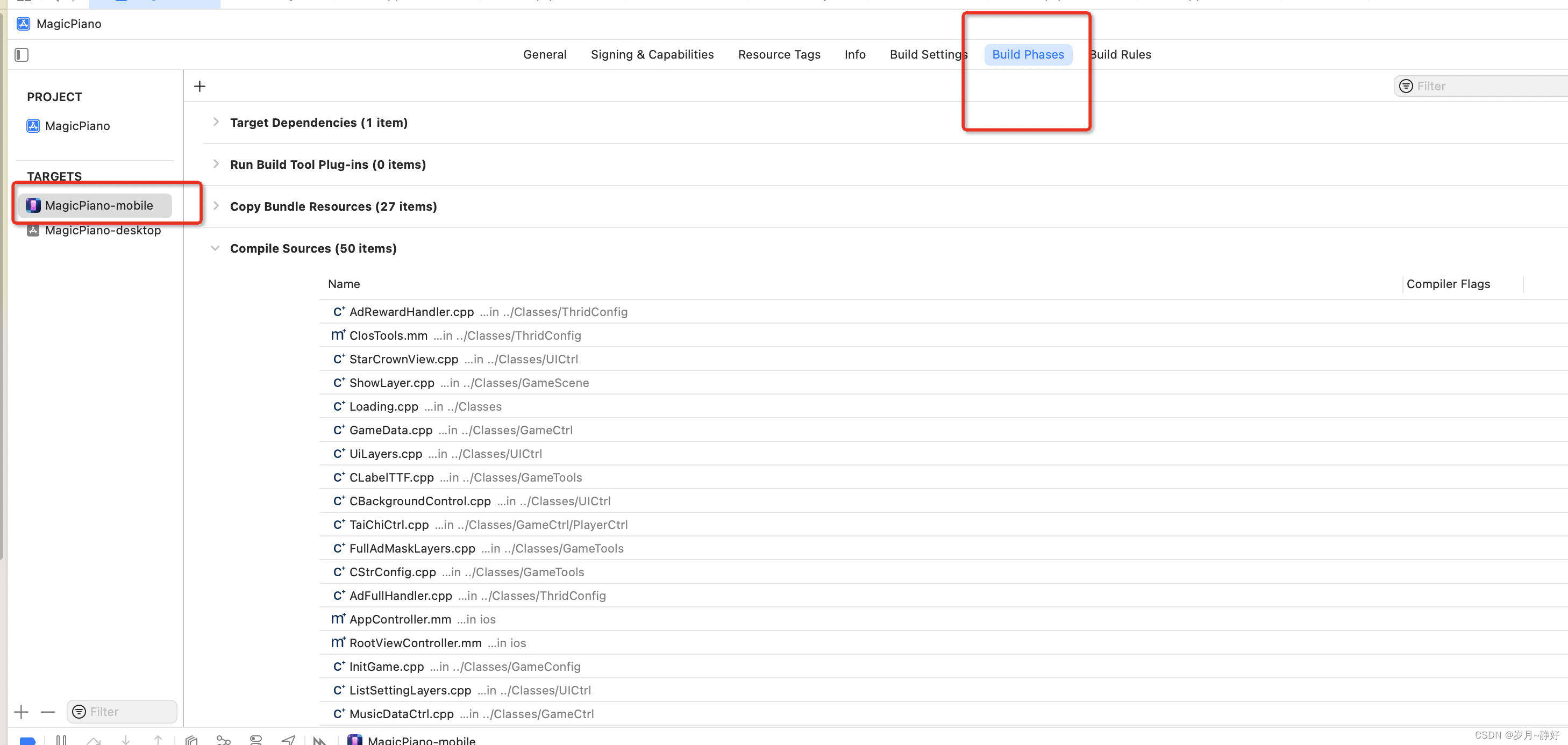
Task: Select the Build Phases tab
Action: (1028, 55)
